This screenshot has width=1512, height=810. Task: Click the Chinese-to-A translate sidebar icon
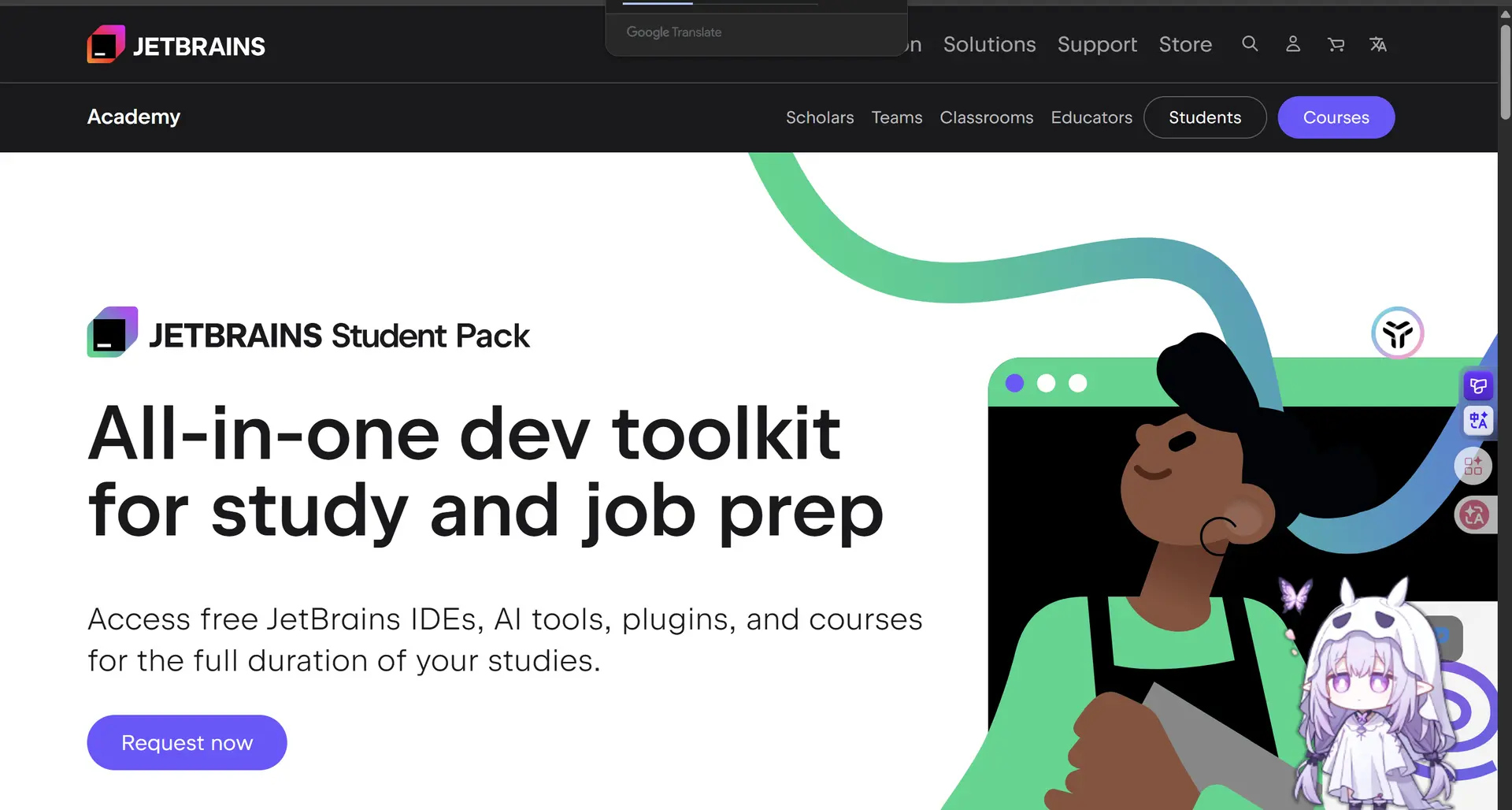(x=1478, y=420)
